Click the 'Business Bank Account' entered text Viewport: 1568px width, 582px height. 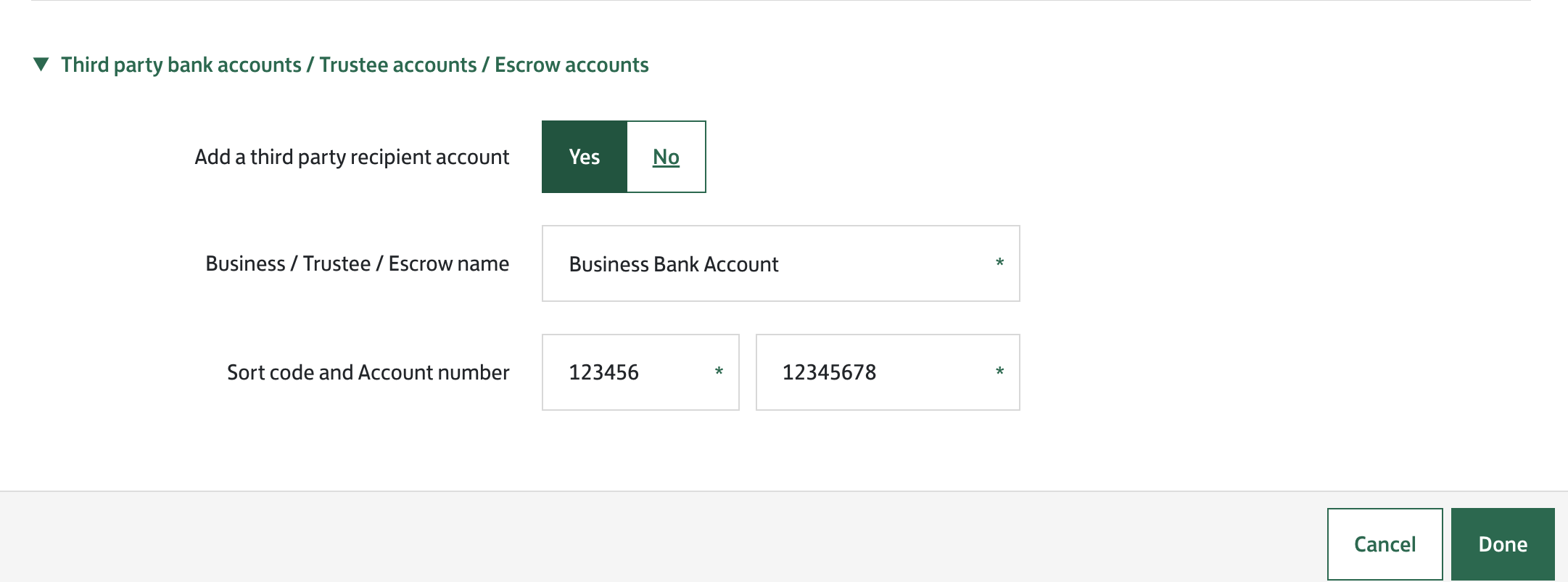point(673,264)
